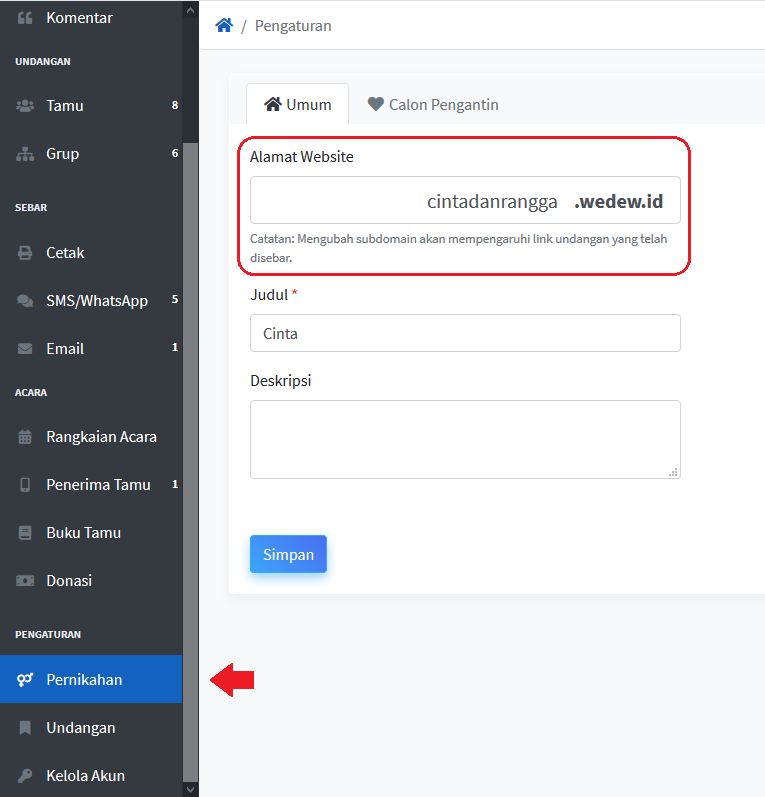765x797 pixels.
Task: Click the house icon in Umum tab
Action: [273, 104]
